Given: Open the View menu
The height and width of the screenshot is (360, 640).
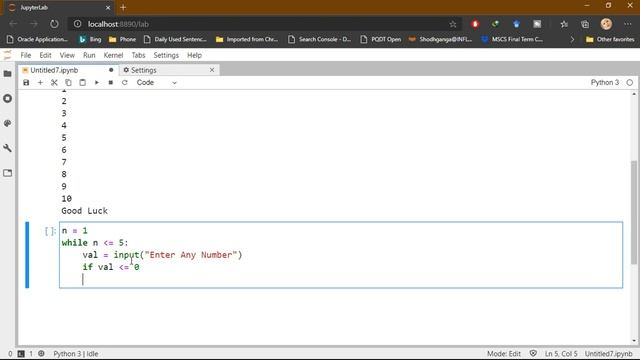Looking at the screenshot, I should [67, 55].
